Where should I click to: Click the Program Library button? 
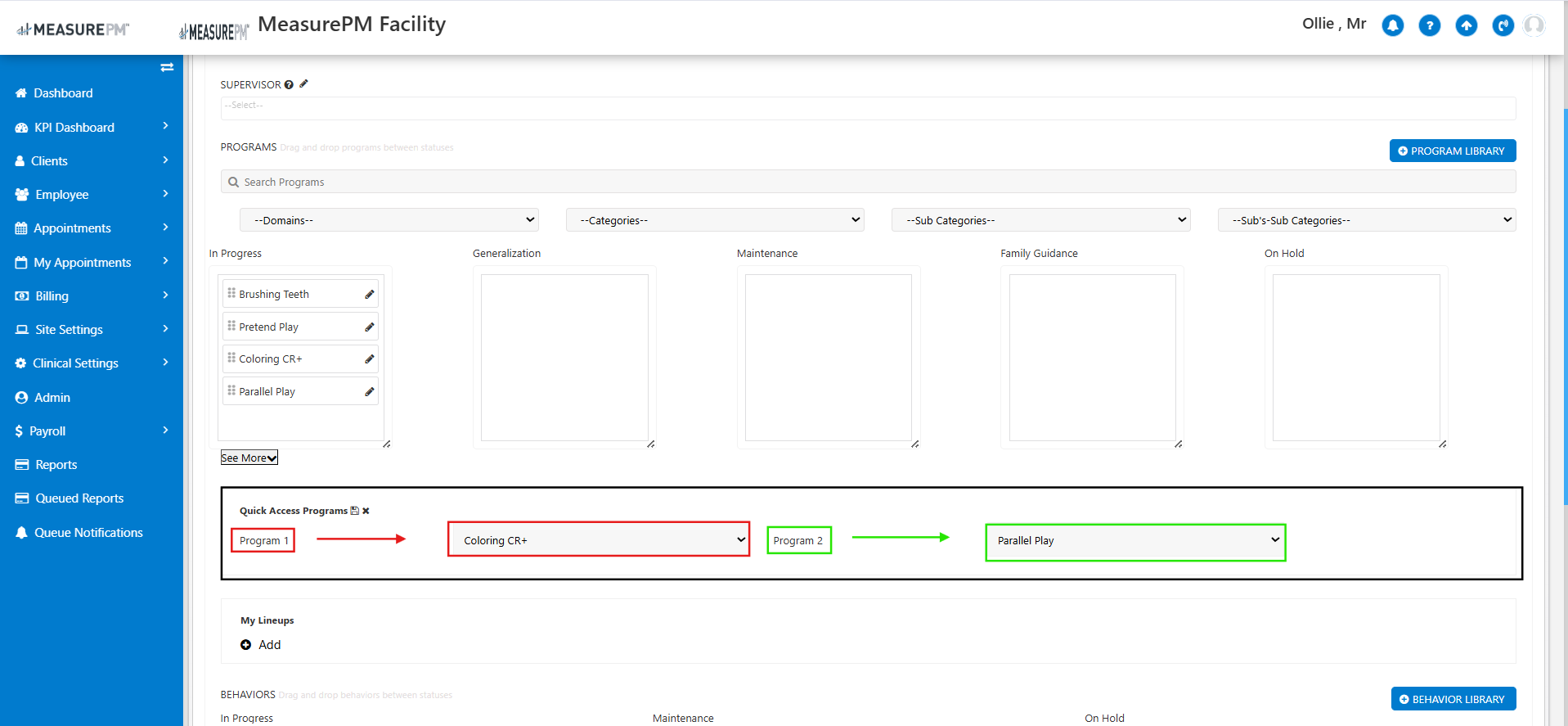(1453, 151)
